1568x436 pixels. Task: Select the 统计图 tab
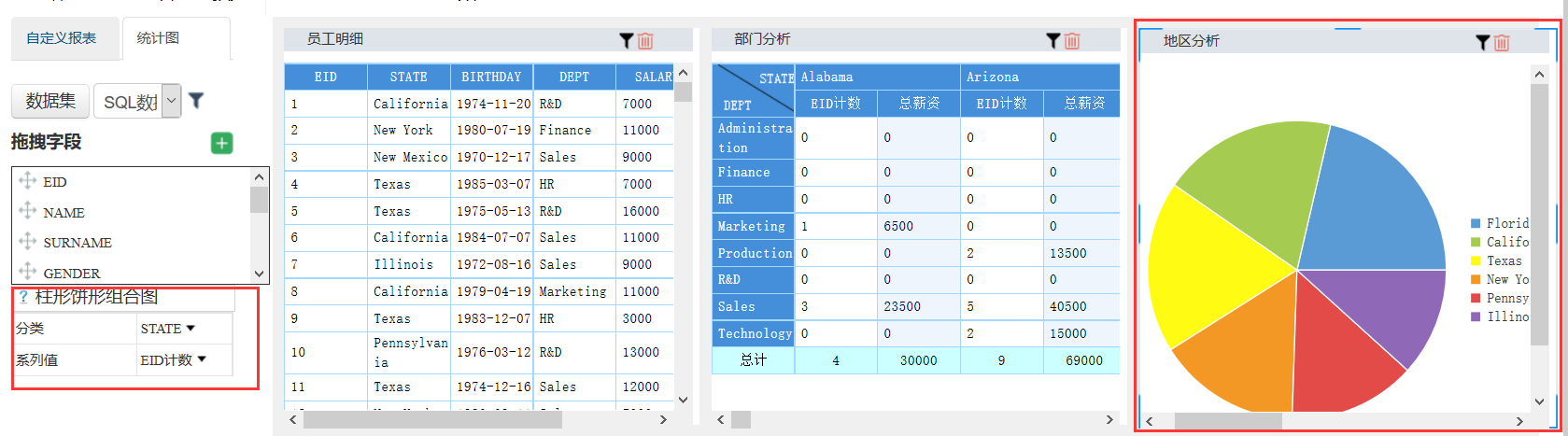158,38
